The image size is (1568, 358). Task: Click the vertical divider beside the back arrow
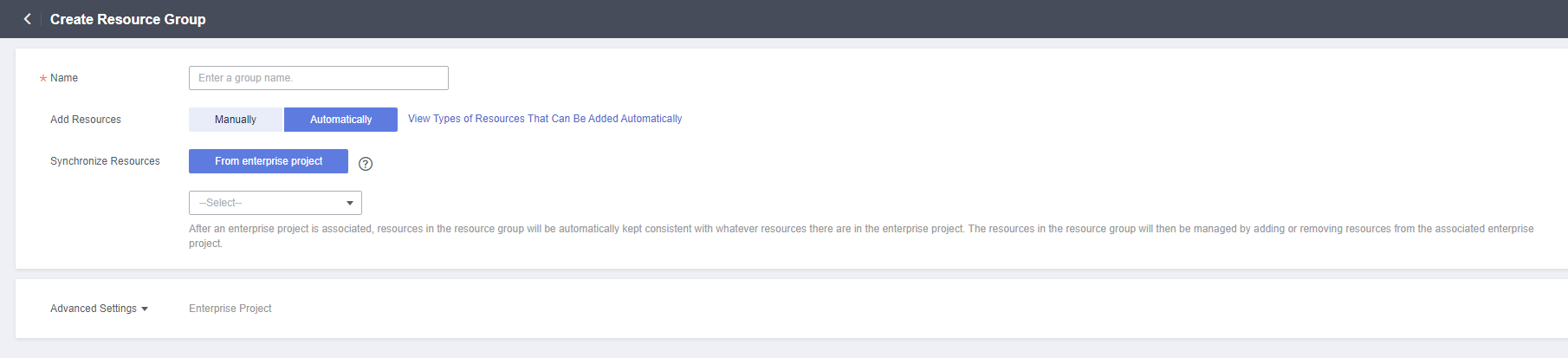coord(41,19)
